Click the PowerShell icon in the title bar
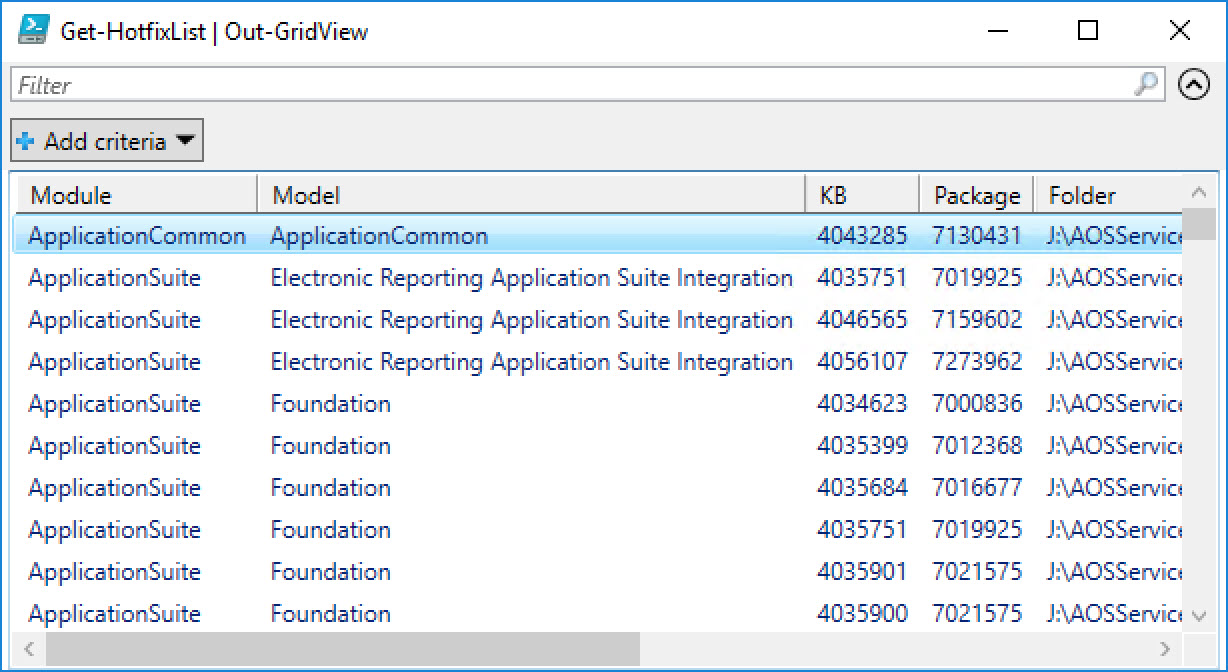 (x=31, y=30)
